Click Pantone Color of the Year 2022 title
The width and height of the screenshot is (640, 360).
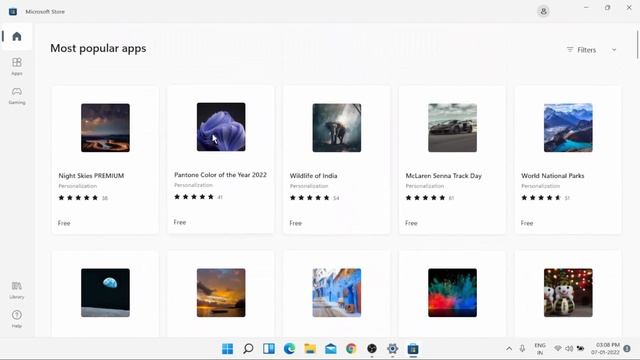point(220,175)
